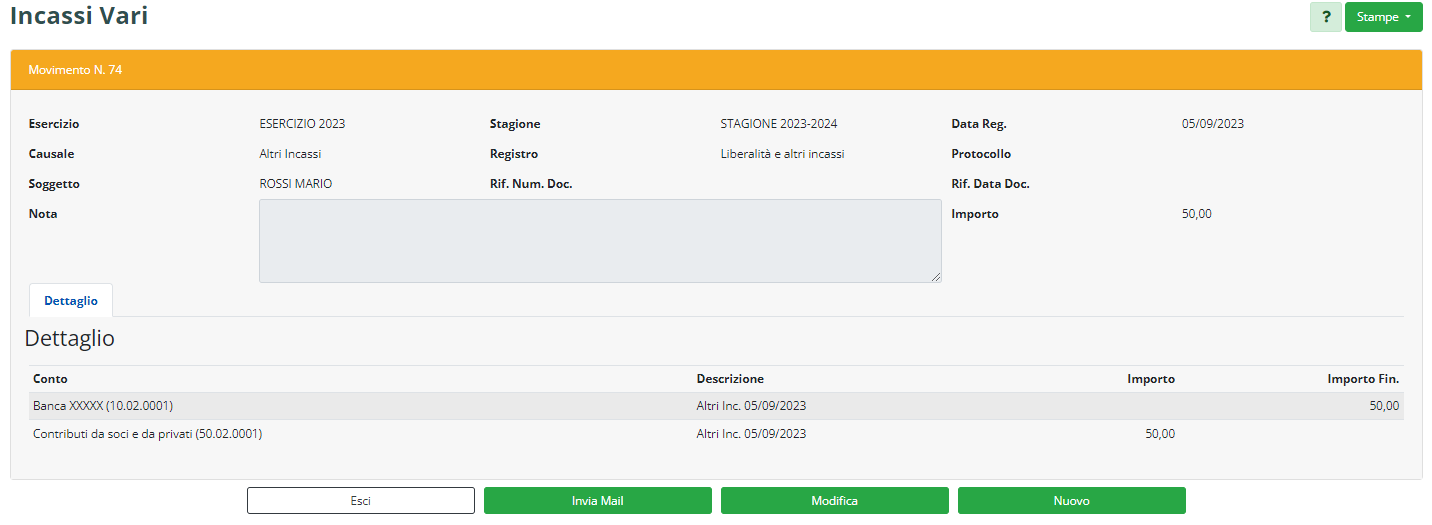This screenshot has height=525, width=1432.
Task: Click the Nota textarea resize handle
Action: [936, 277]
